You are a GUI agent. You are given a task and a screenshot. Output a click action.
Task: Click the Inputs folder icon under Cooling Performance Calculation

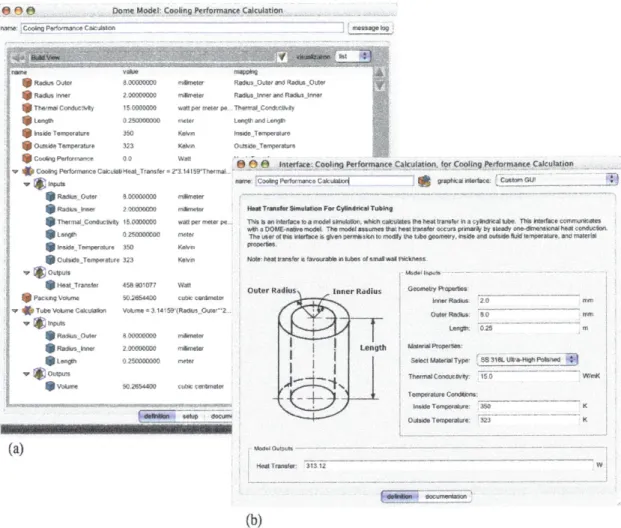coord(40,184)
